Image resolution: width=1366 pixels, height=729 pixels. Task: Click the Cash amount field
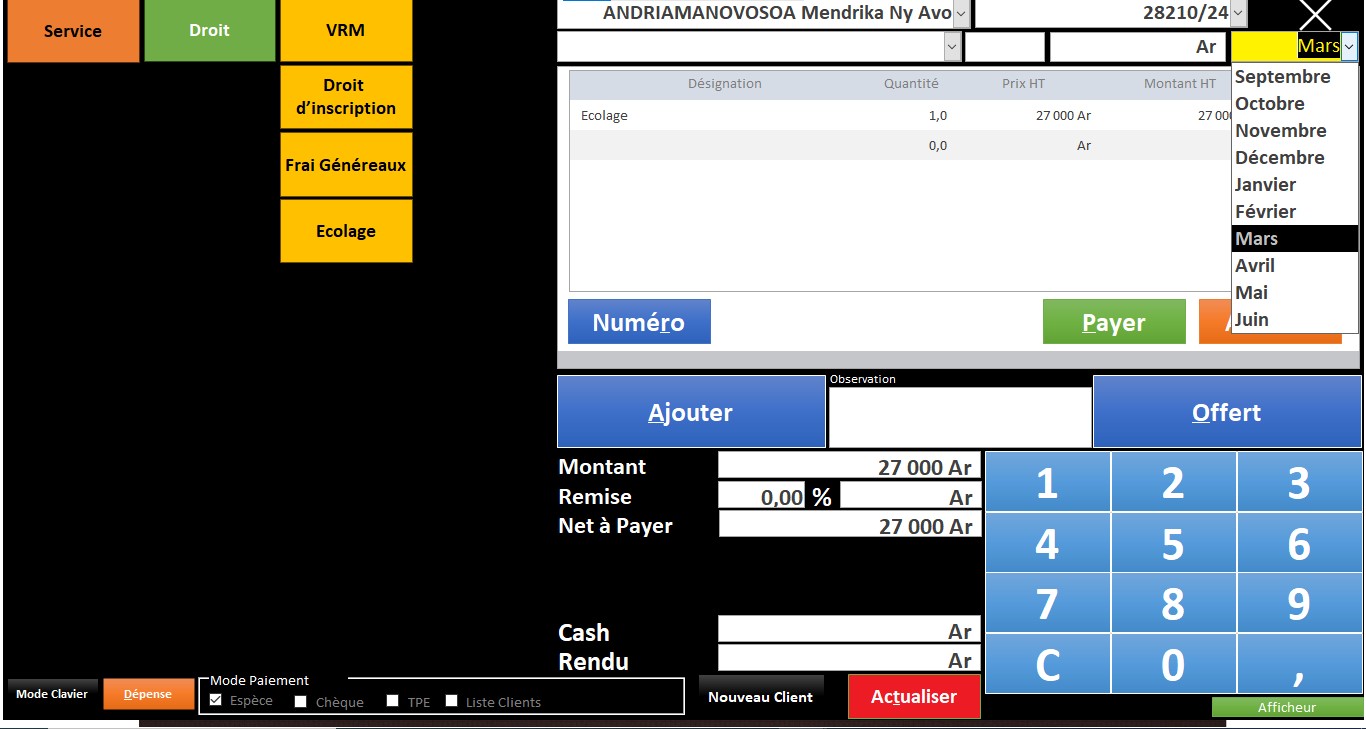849,631
